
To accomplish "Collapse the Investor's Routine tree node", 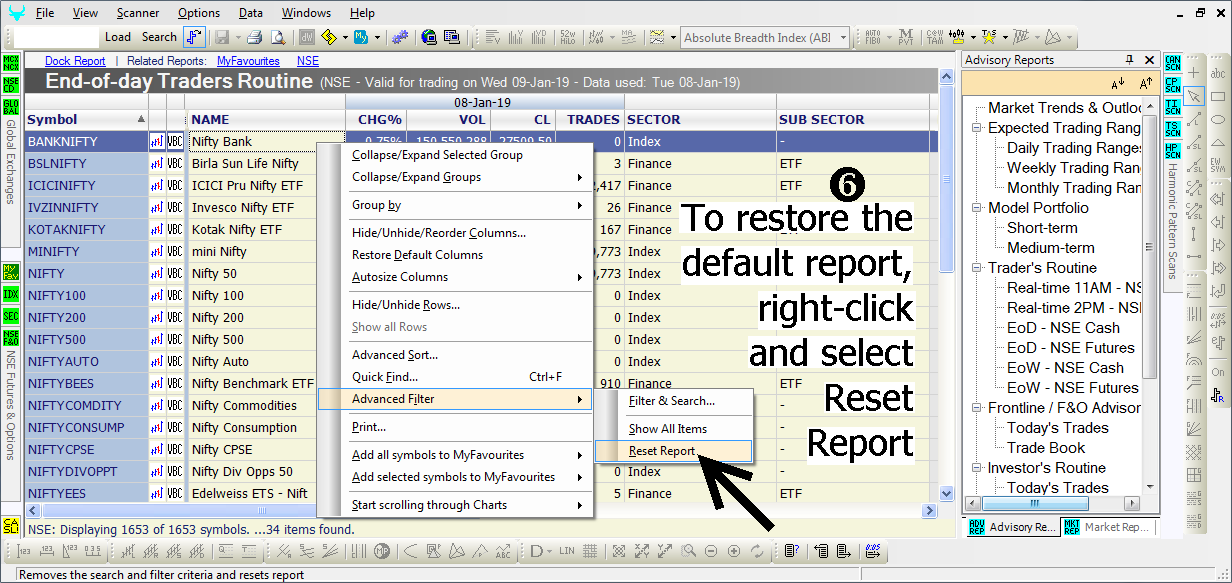I will click(x=977, y=468).
